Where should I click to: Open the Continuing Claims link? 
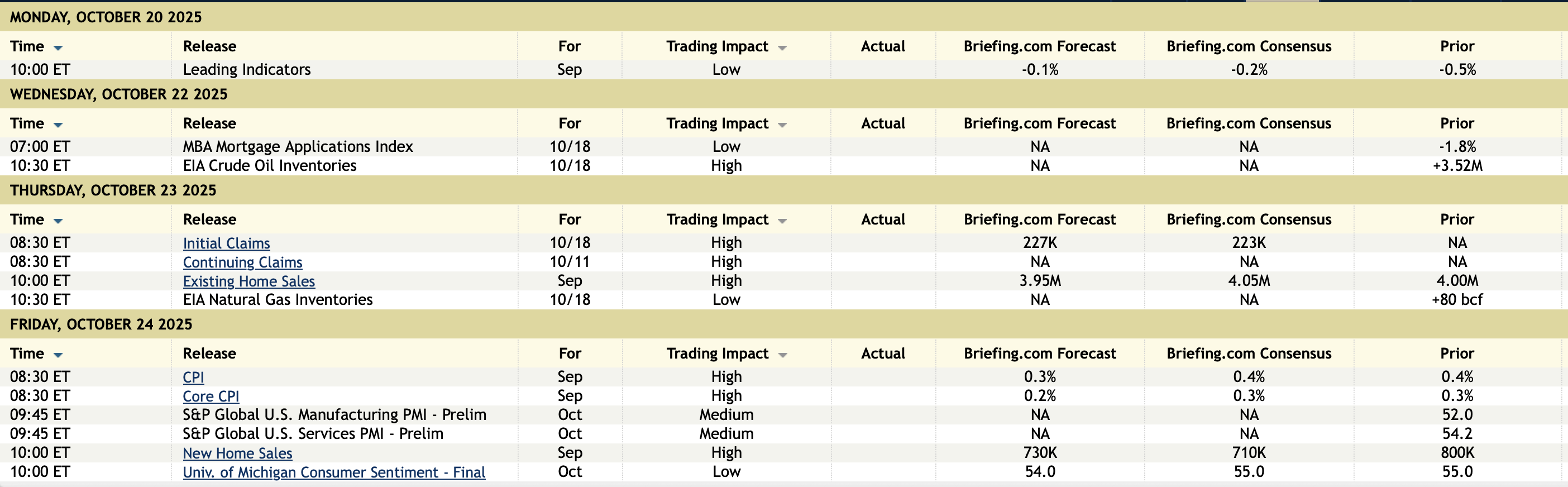[x=242, y=262]
